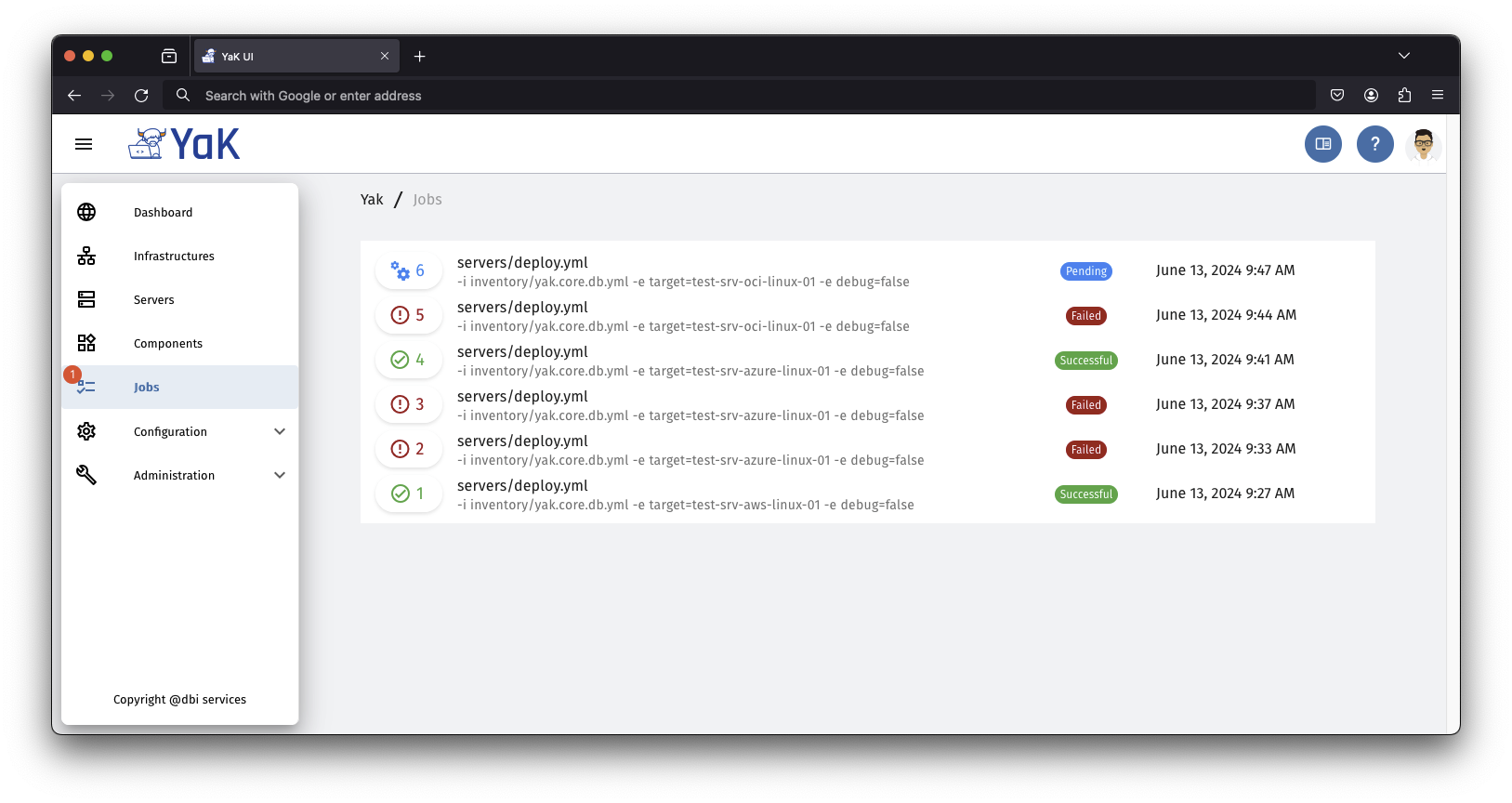Expand the Administration submenu chevron
This screenshot has height=803, width=1512.
pyautogui.click(x=280, y=475)
